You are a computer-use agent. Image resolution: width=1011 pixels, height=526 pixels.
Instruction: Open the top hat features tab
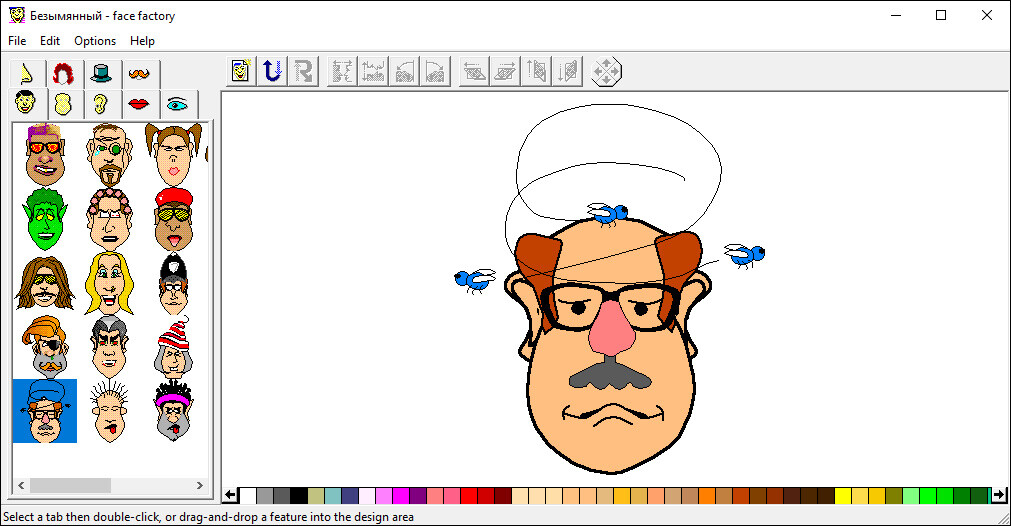101,73
